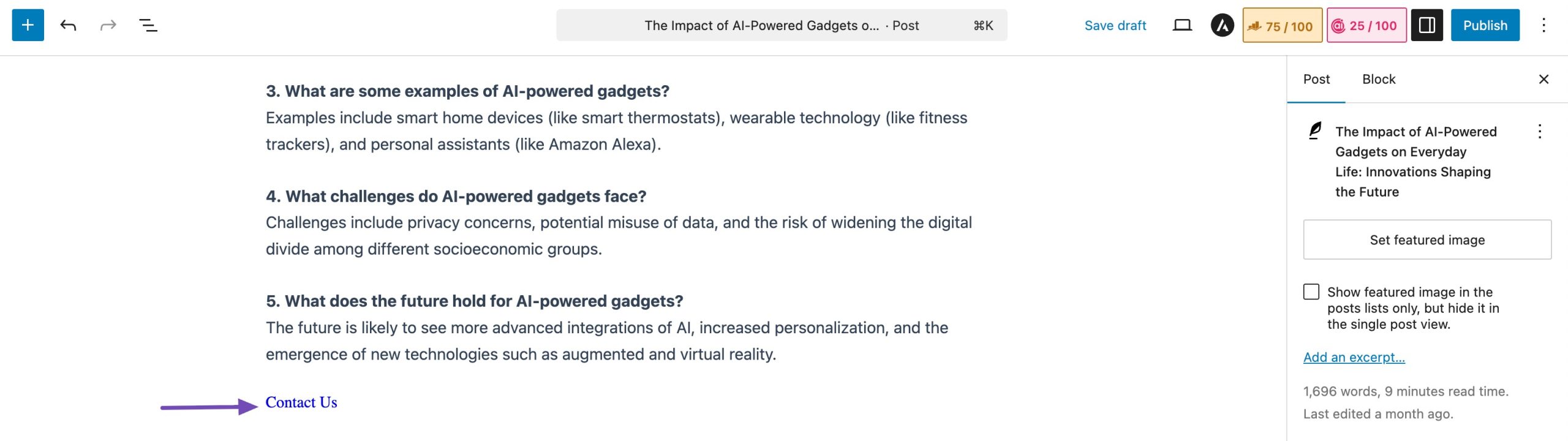This screenshot has width=1568, height=441.
Task: Toggle the settings sidebar panel icon
Action: pyautogui.click(x=1427, y=25)
